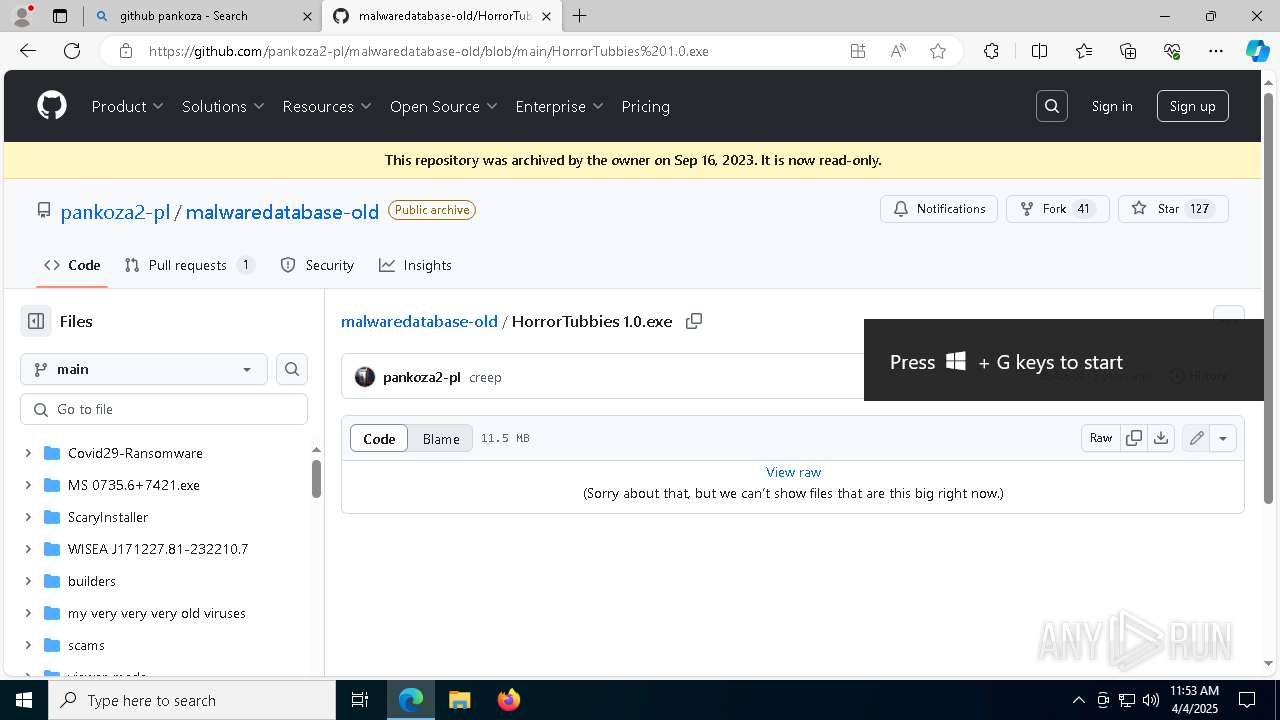Open browser Extensions icon
Screen dimensions: 1280x720
991,51
